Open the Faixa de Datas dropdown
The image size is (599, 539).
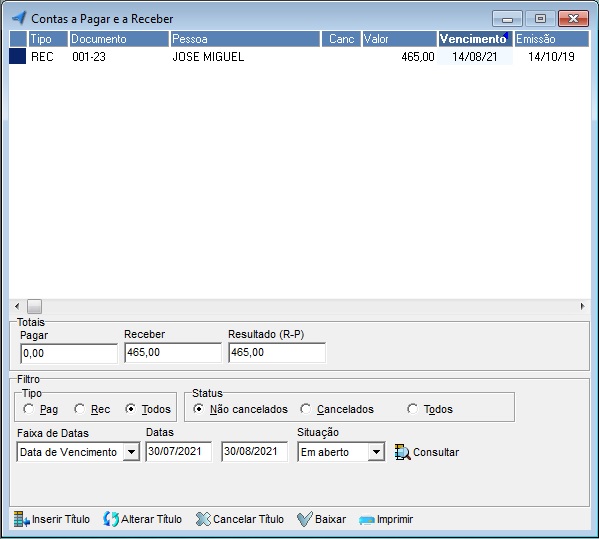(131, 452)
